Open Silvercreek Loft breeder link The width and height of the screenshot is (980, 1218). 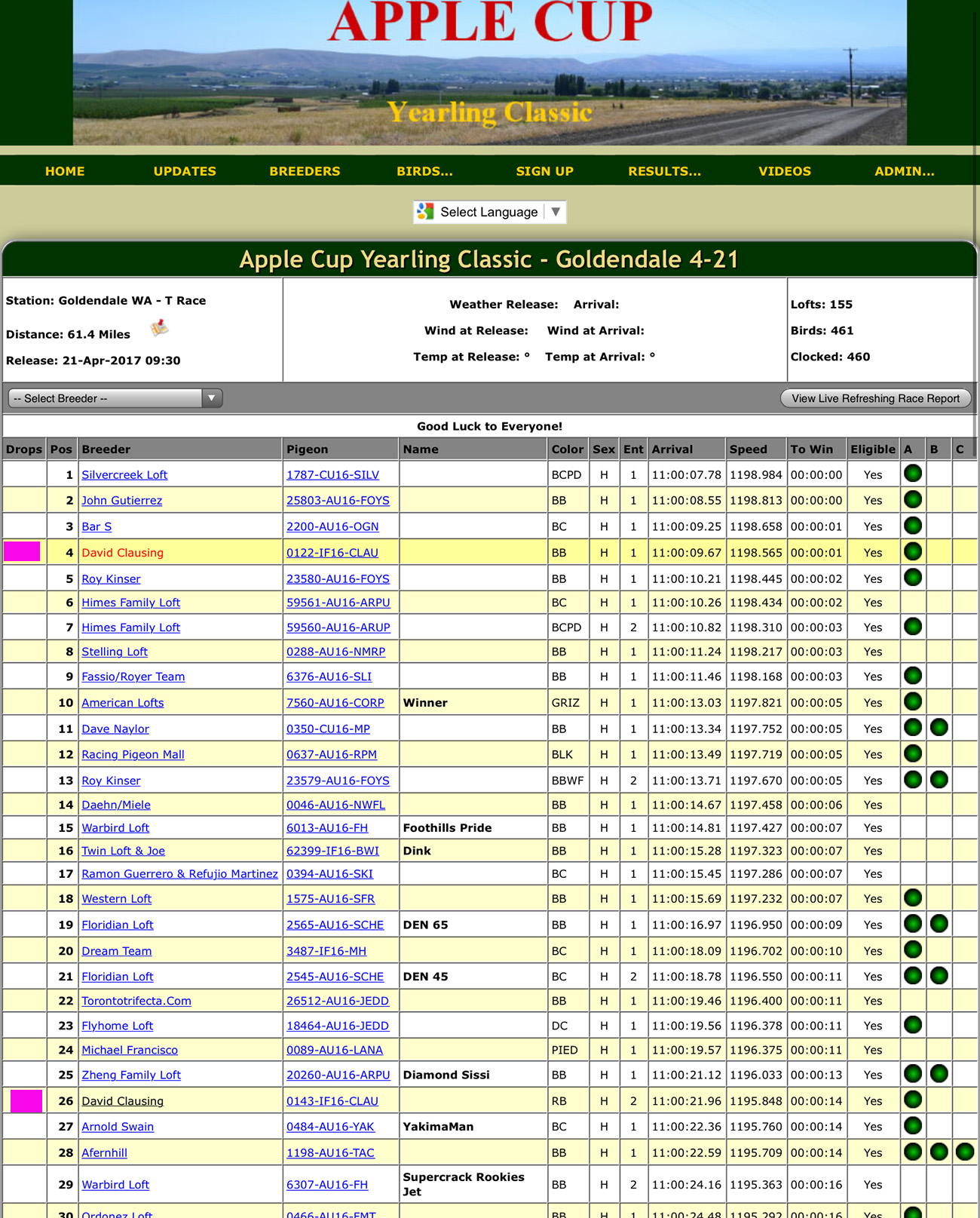(124, 474)
